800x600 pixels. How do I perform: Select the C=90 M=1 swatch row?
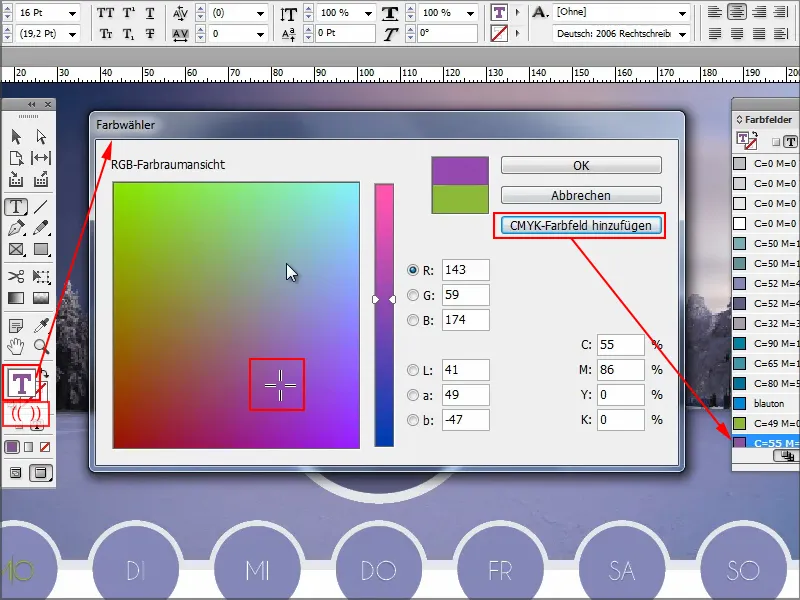[765, 343]
